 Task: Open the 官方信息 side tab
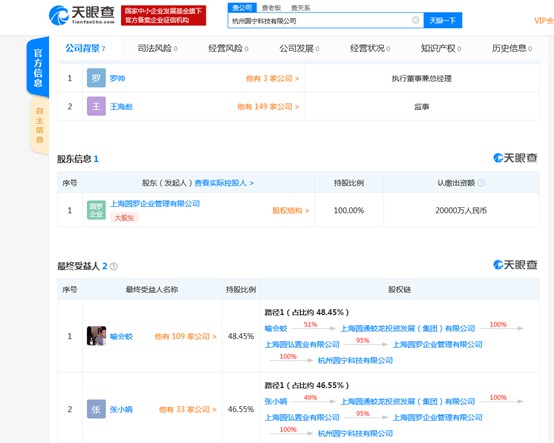click(38, 67)
